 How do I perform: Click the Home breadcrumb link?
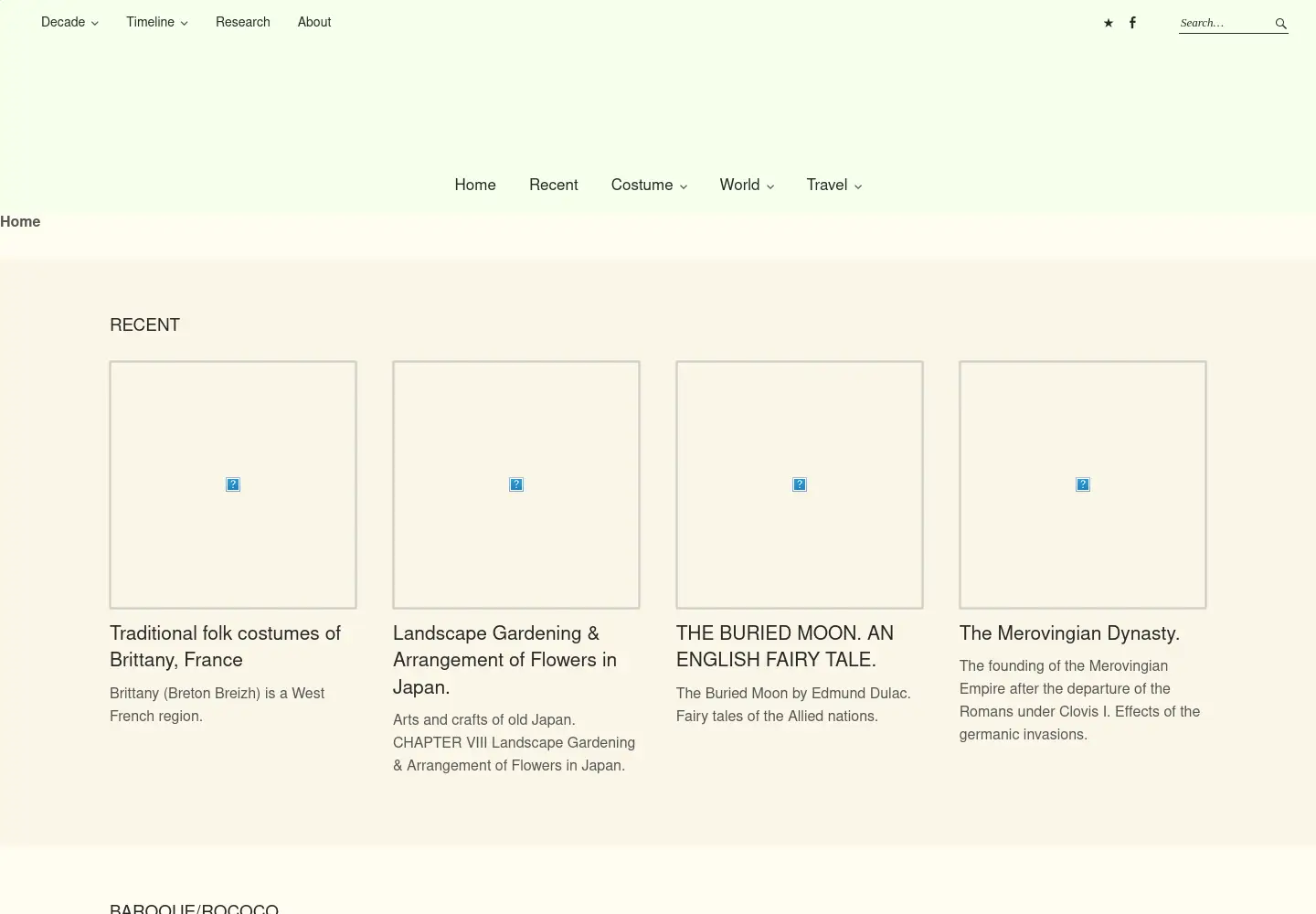[x=20, y=221]
